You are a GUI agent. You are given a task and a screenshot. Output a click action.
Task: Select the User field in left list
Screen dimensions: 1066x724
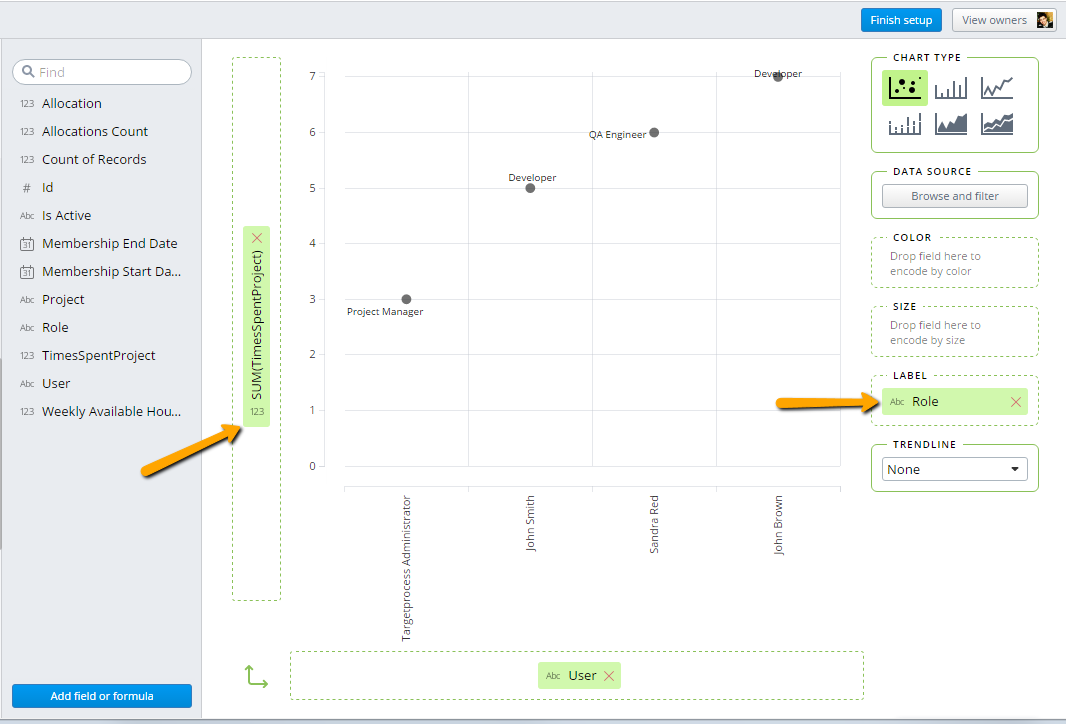(x=56, y=383)
